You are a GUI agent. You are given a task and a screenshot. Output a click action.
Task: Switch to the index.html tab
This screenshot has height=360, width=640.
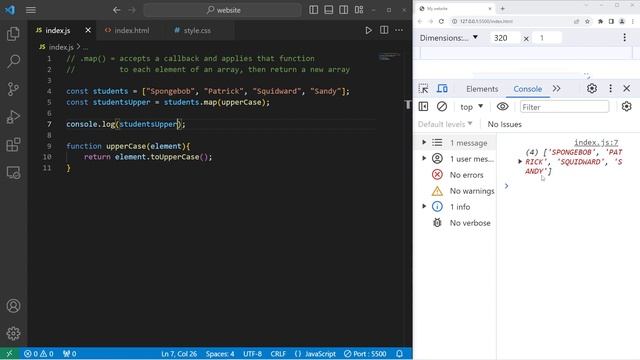coord(131,31)
